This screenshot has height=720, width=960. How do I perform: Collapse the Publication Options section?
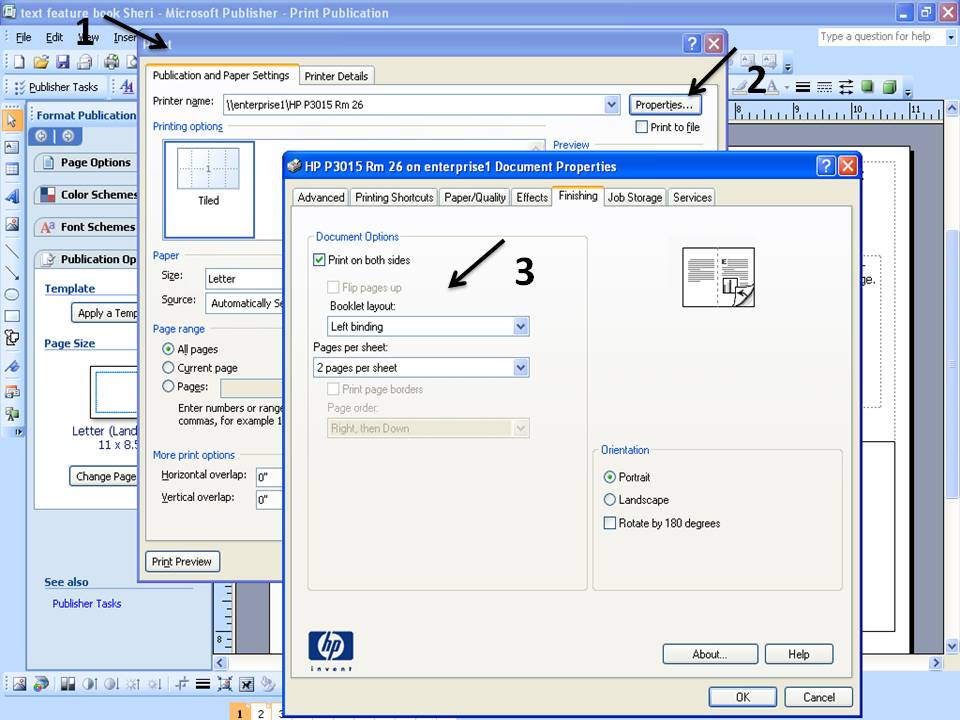coord(86,260)
